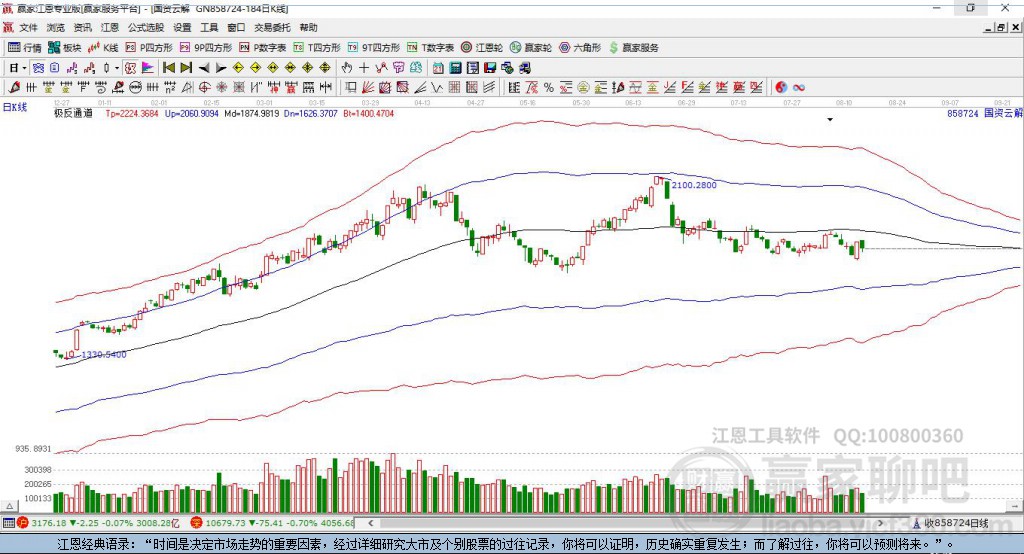Open the 设置 menu
The width and height of the screenshot is (1024, 554).
pyautogui.click(x=182, y=27)
